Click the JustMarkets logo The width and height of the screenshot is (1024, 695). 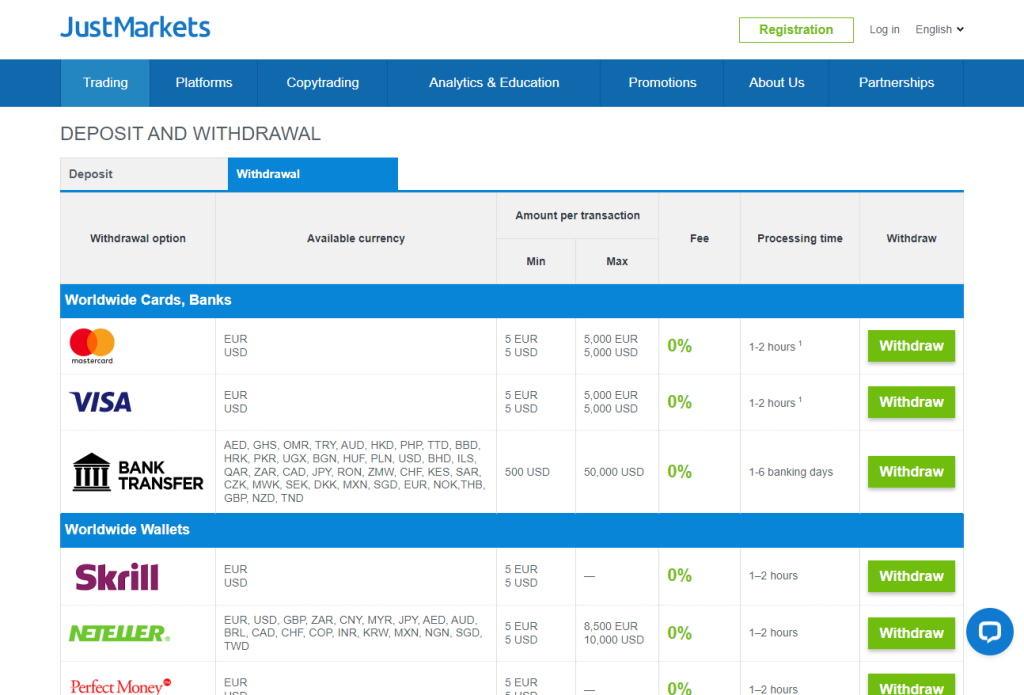[135, 27]
